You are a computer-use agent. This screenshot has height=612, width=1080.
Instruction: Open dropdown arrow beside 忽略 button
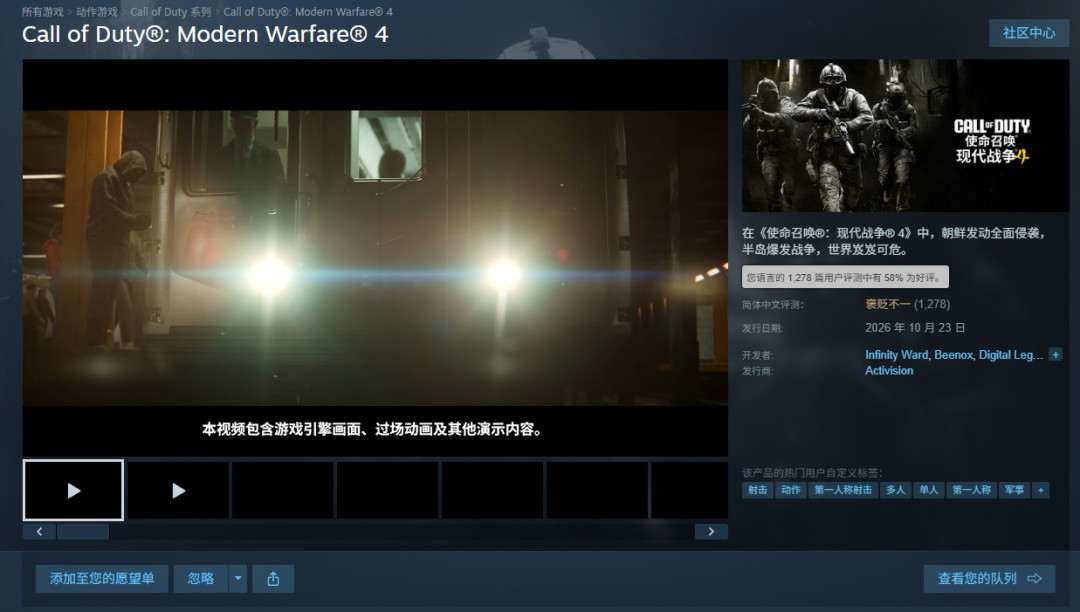238,579
